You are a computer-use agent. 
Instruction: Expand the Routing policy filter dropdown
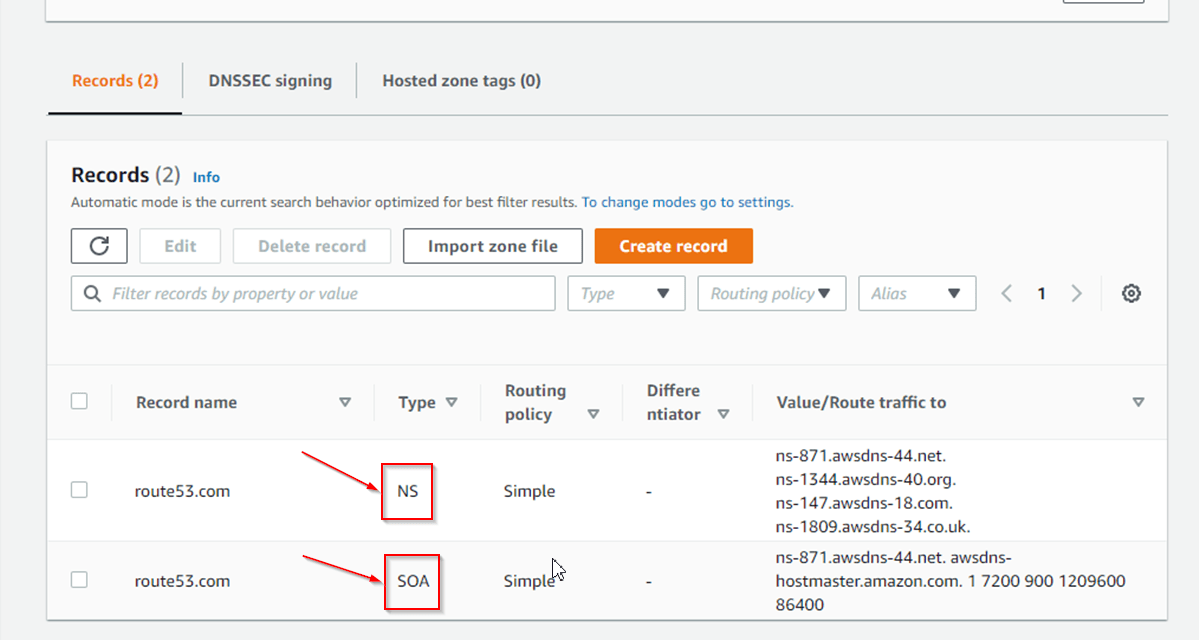coord(771,293)
